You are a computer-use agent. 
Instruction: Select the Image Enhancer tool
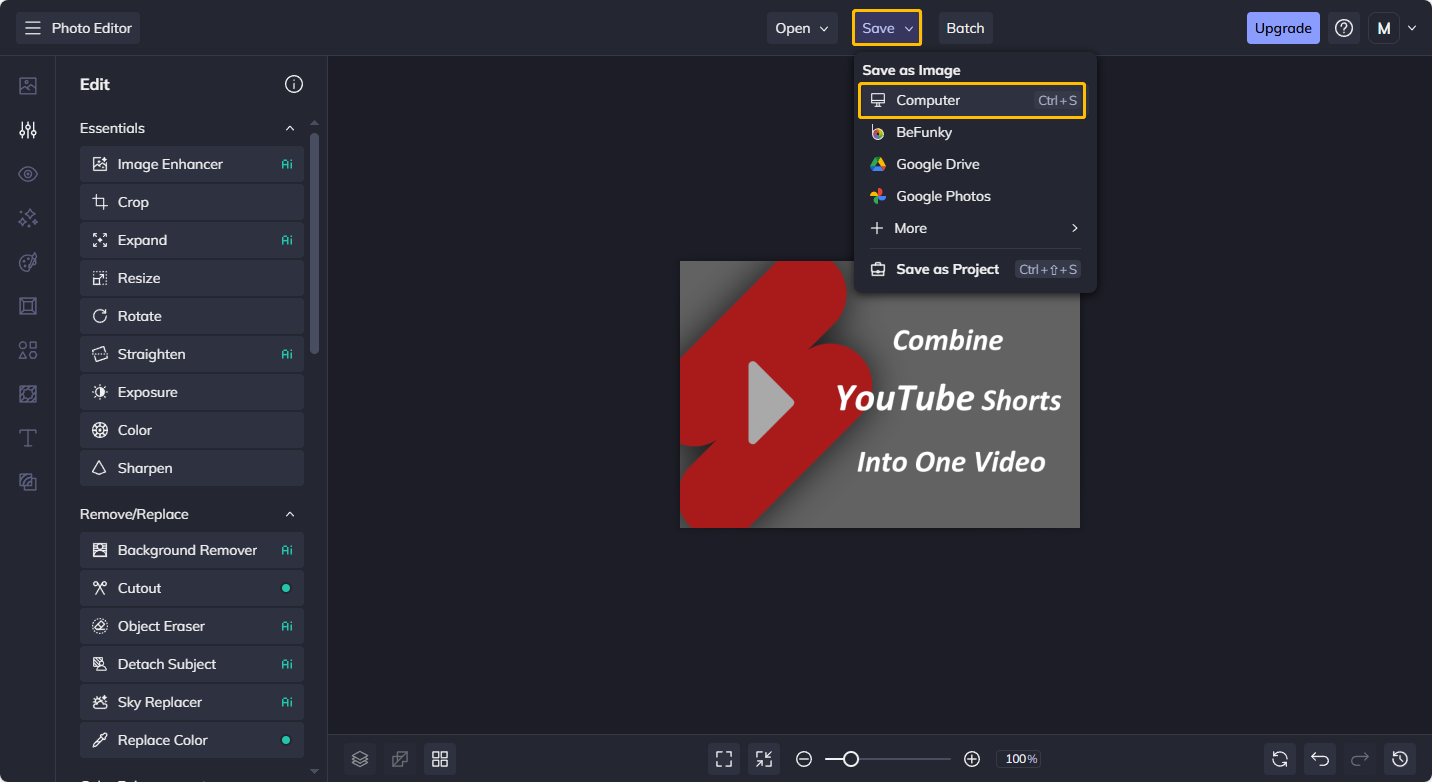pos(192,164)
